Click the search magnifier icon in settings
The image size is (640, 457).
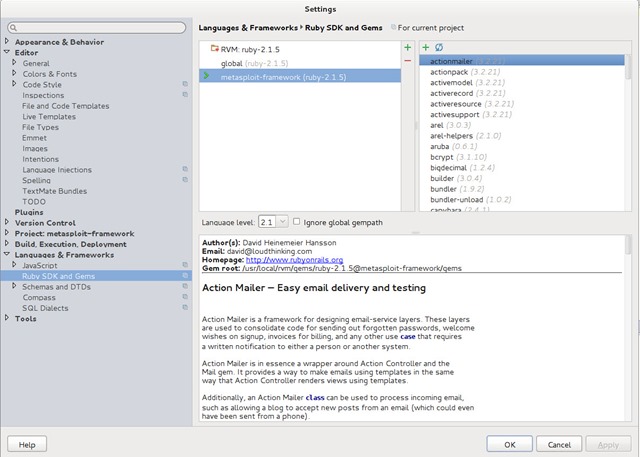pos(13,28)
